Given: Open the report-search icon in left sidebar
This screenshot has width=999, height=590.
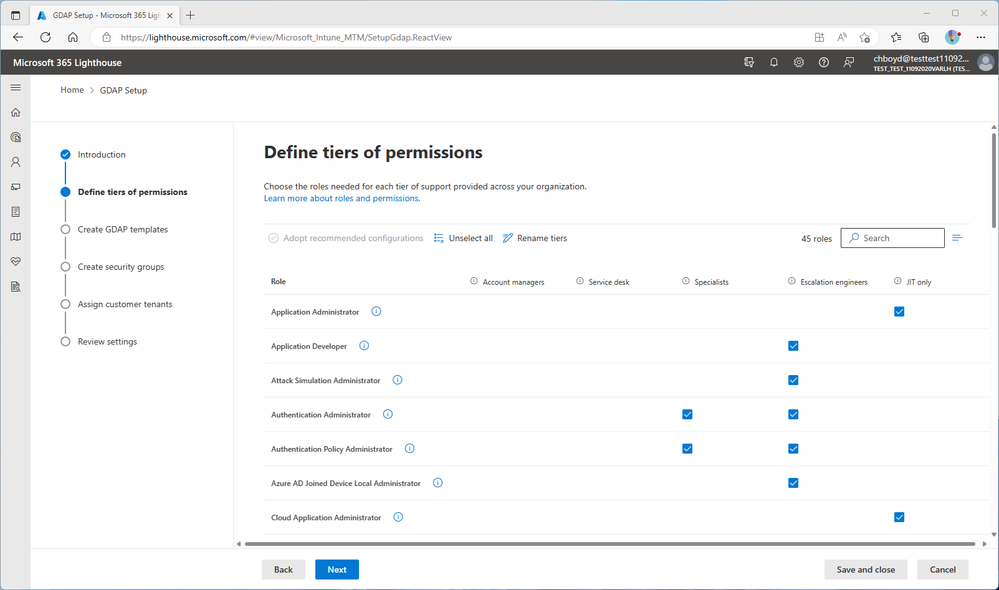Looking at the screenshot, I should point(16,287).
